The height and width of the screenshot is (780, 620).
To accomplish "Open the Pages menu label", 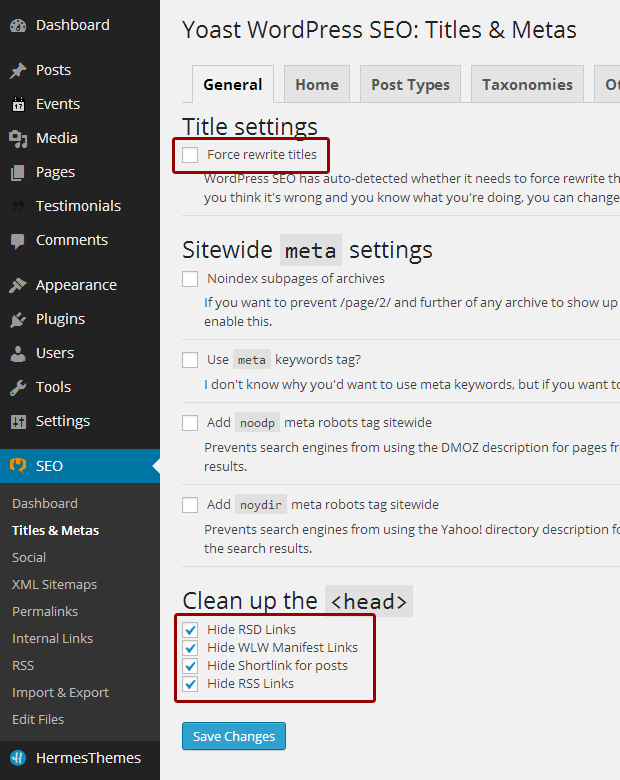I will (x=55, y=172).
